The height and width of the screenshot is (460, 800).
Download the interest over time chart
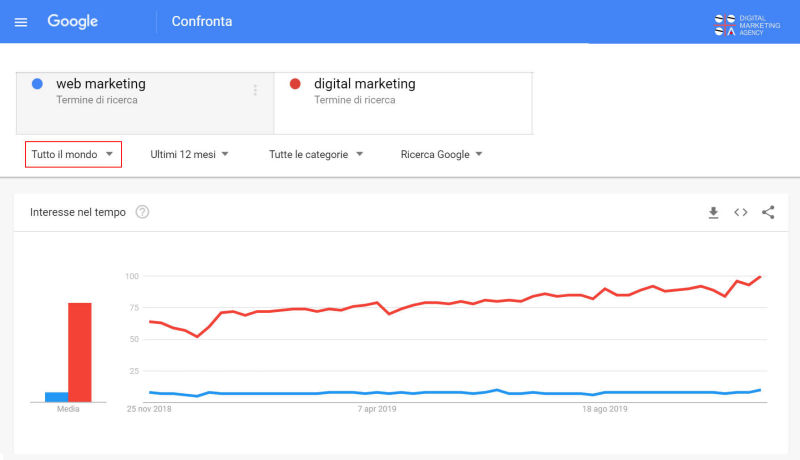(x=713, y=213)
